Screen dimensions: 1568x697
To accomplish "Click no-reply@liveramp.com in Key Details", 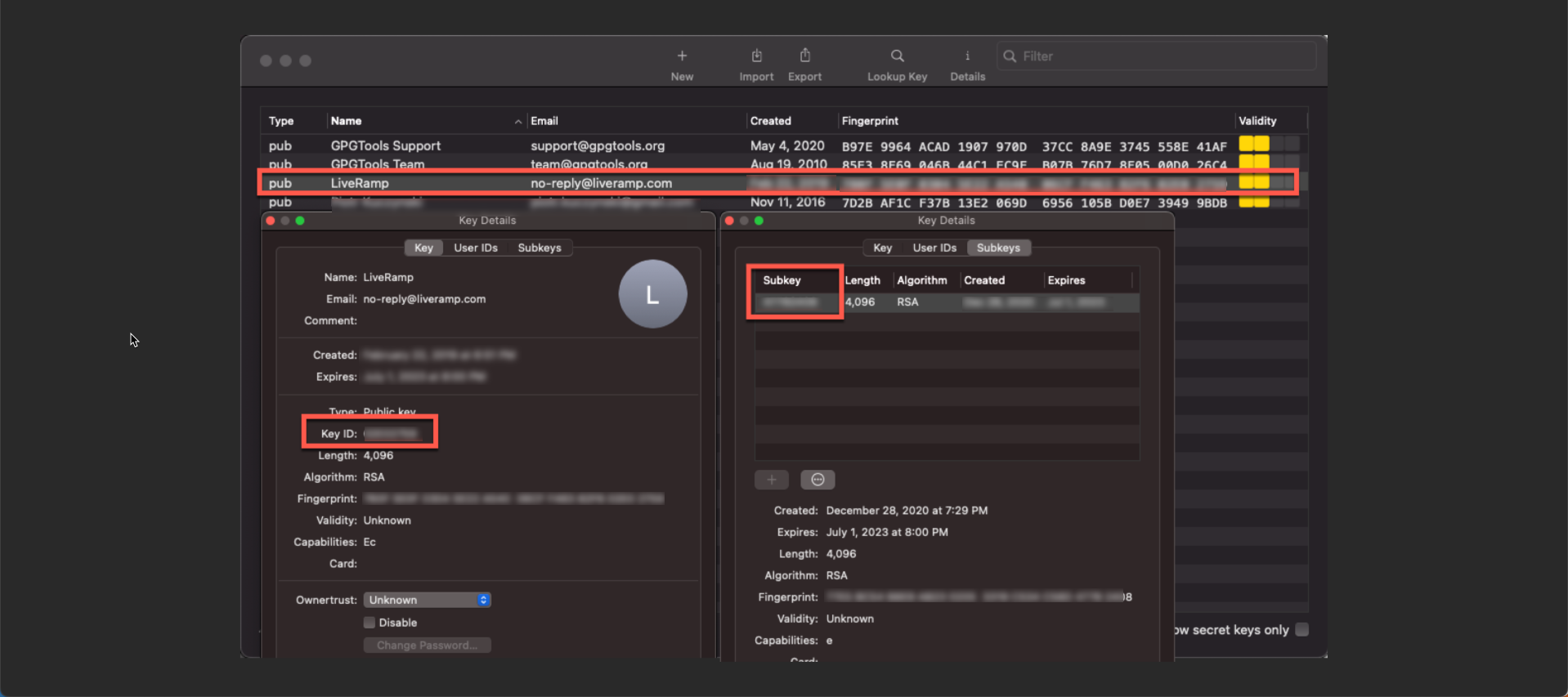I will pos(424,299).
